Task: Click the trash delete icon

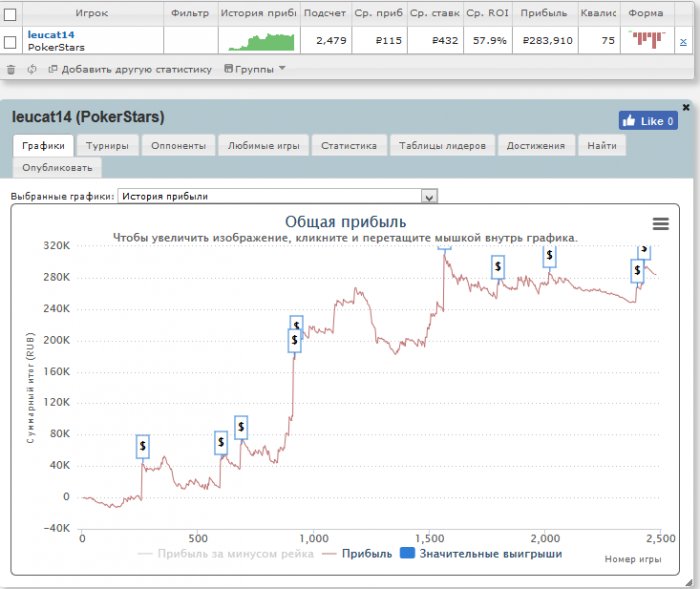Action: (11, 69)
